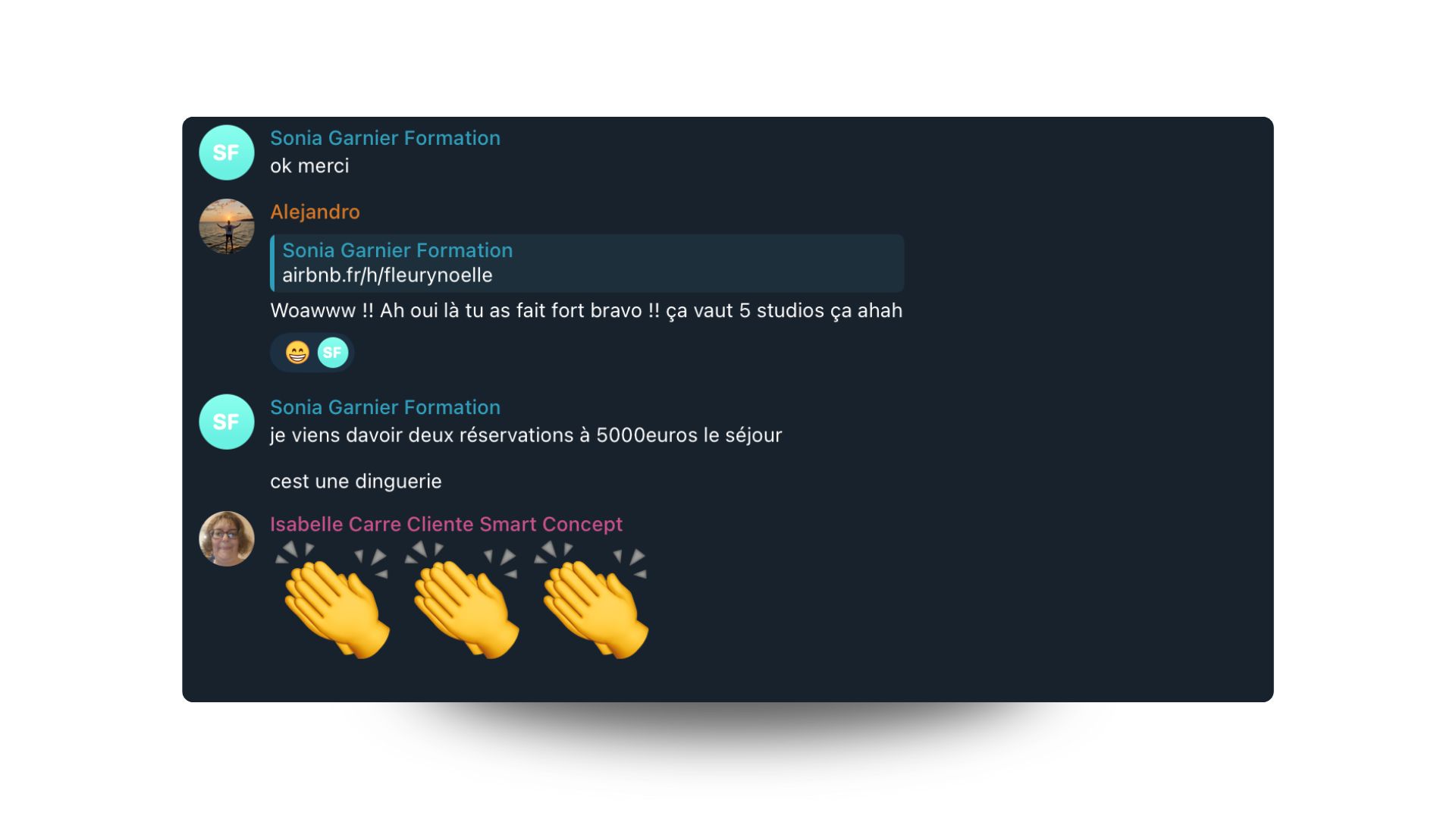Screen dimensions: 1456x819
Task: Select the "Woawww !! Ah oui" message text
Action: [586, 311]
